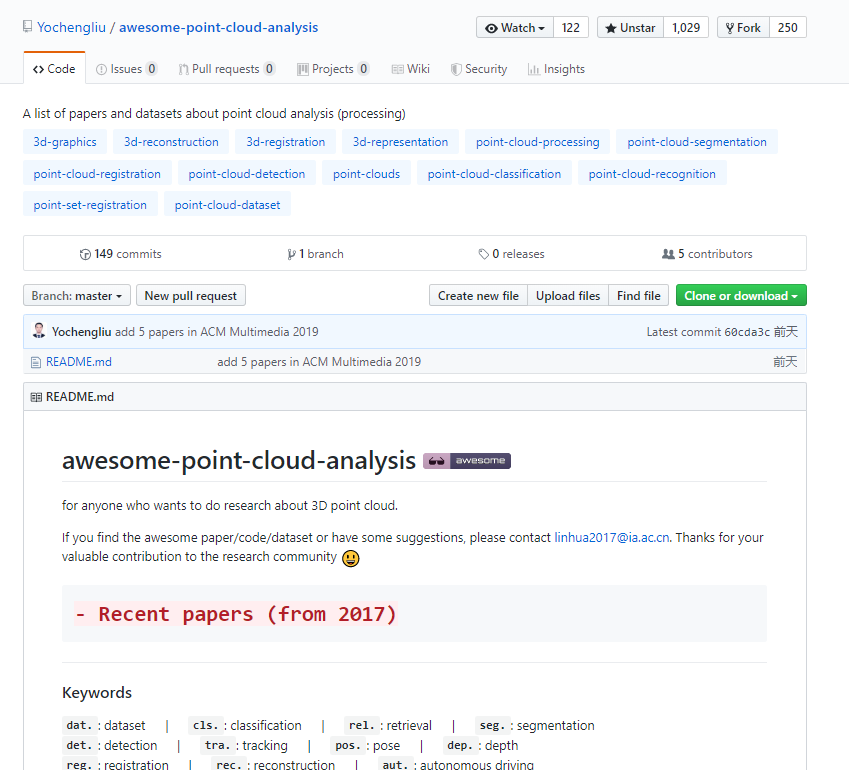Click the README.md header book icon
The width and height of the screenshot is (849, 770).
36,397
